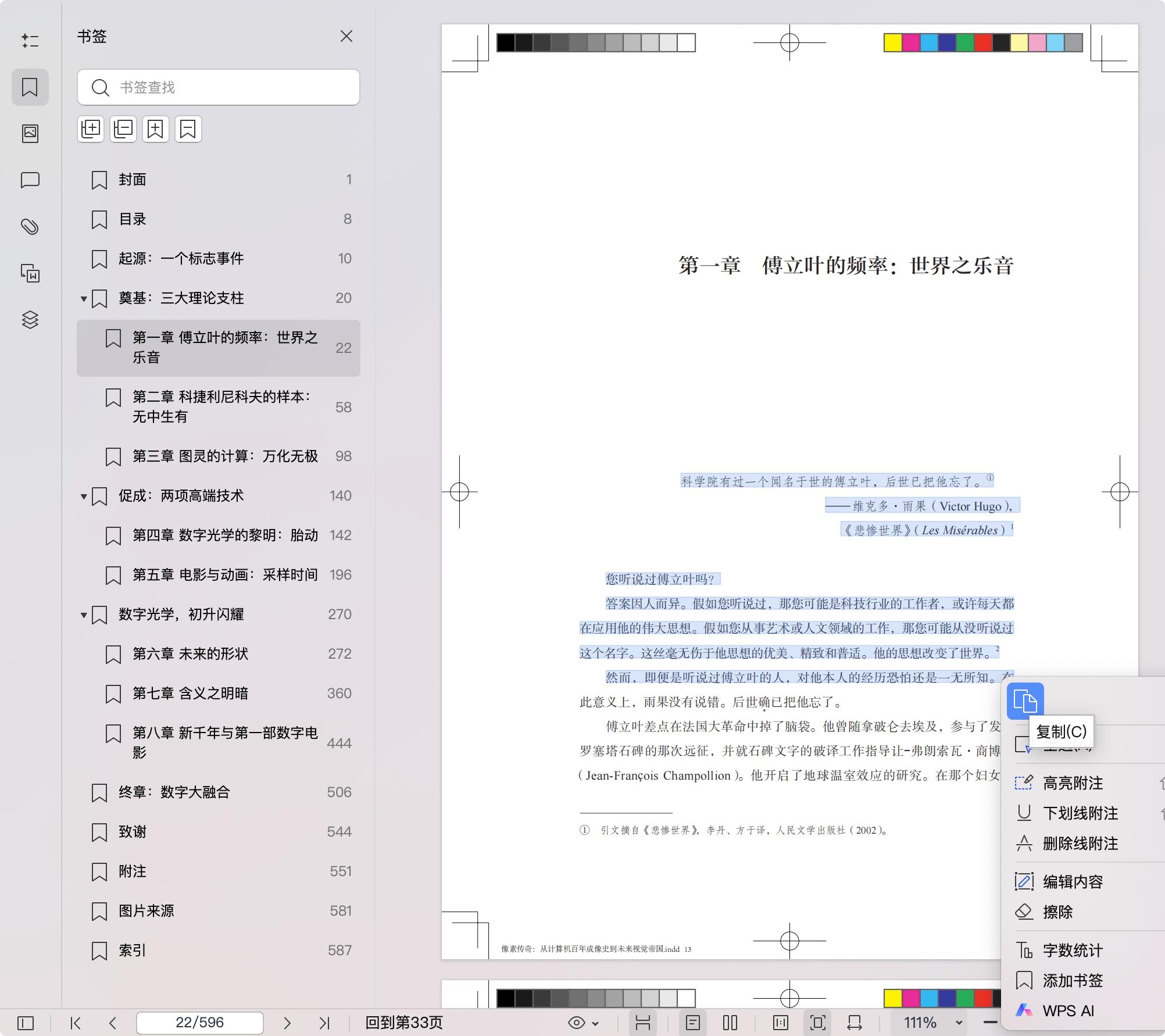Enable two-page view in the status bar

pos(730,1023)
